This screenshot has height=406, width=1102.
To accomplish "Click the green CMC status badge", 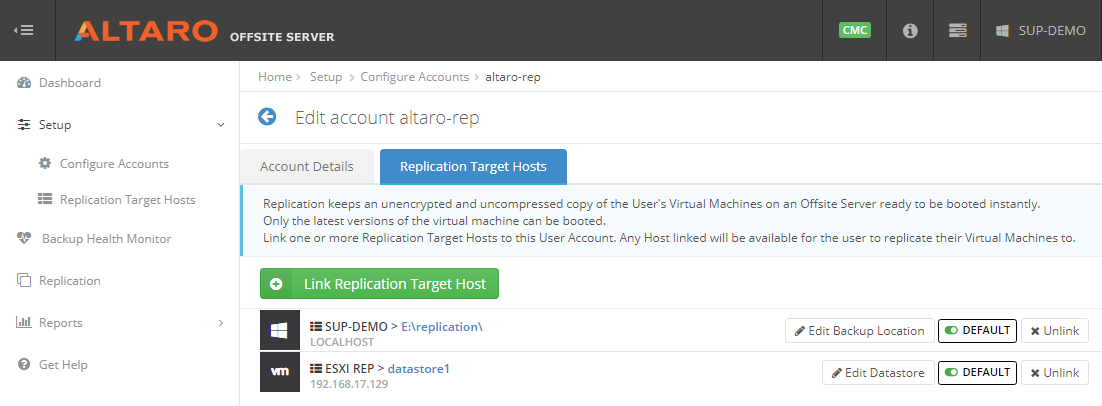I will click(855, 30).
